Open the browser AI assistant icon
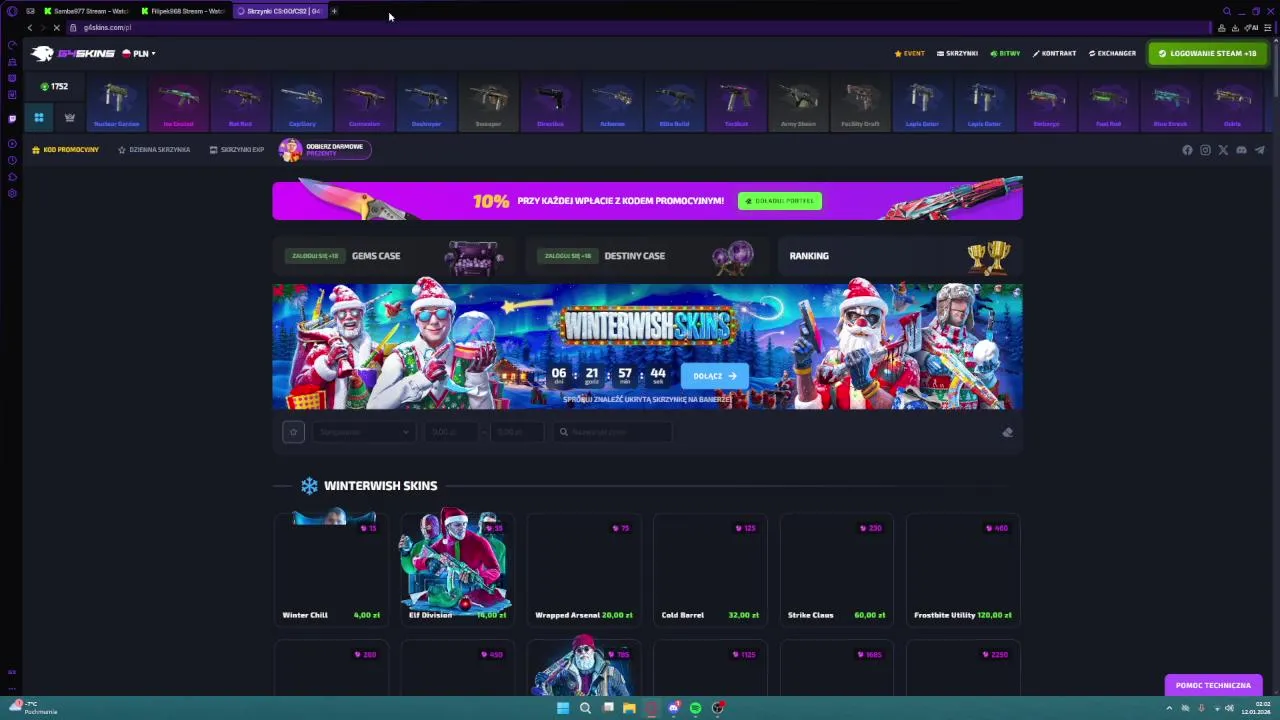 click(1252, 28)
